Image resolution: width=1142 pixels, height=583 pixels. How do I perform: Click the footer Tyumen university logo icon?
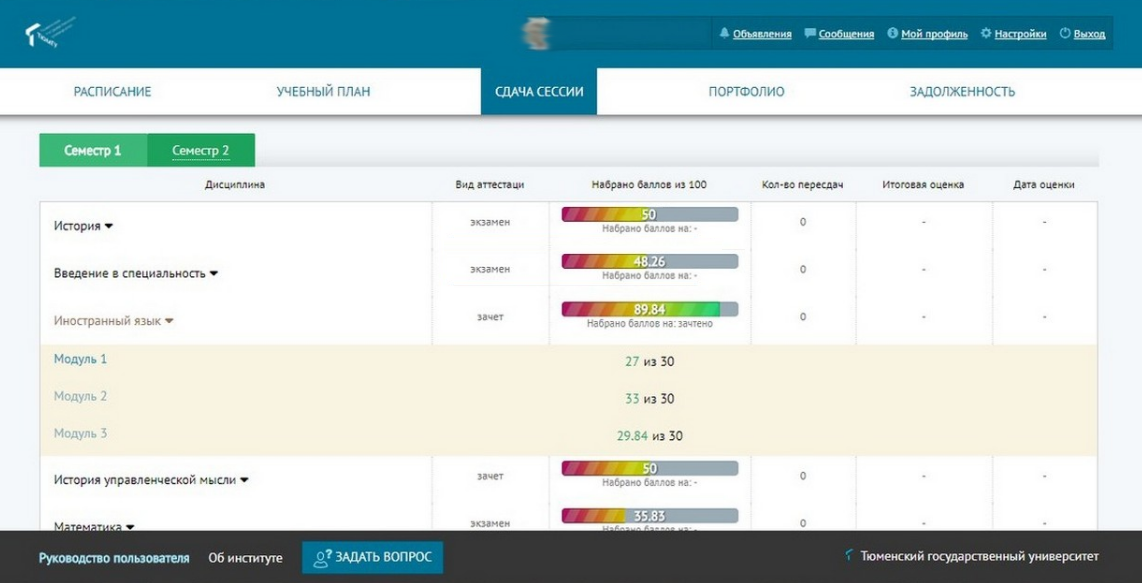click(849, 556)
